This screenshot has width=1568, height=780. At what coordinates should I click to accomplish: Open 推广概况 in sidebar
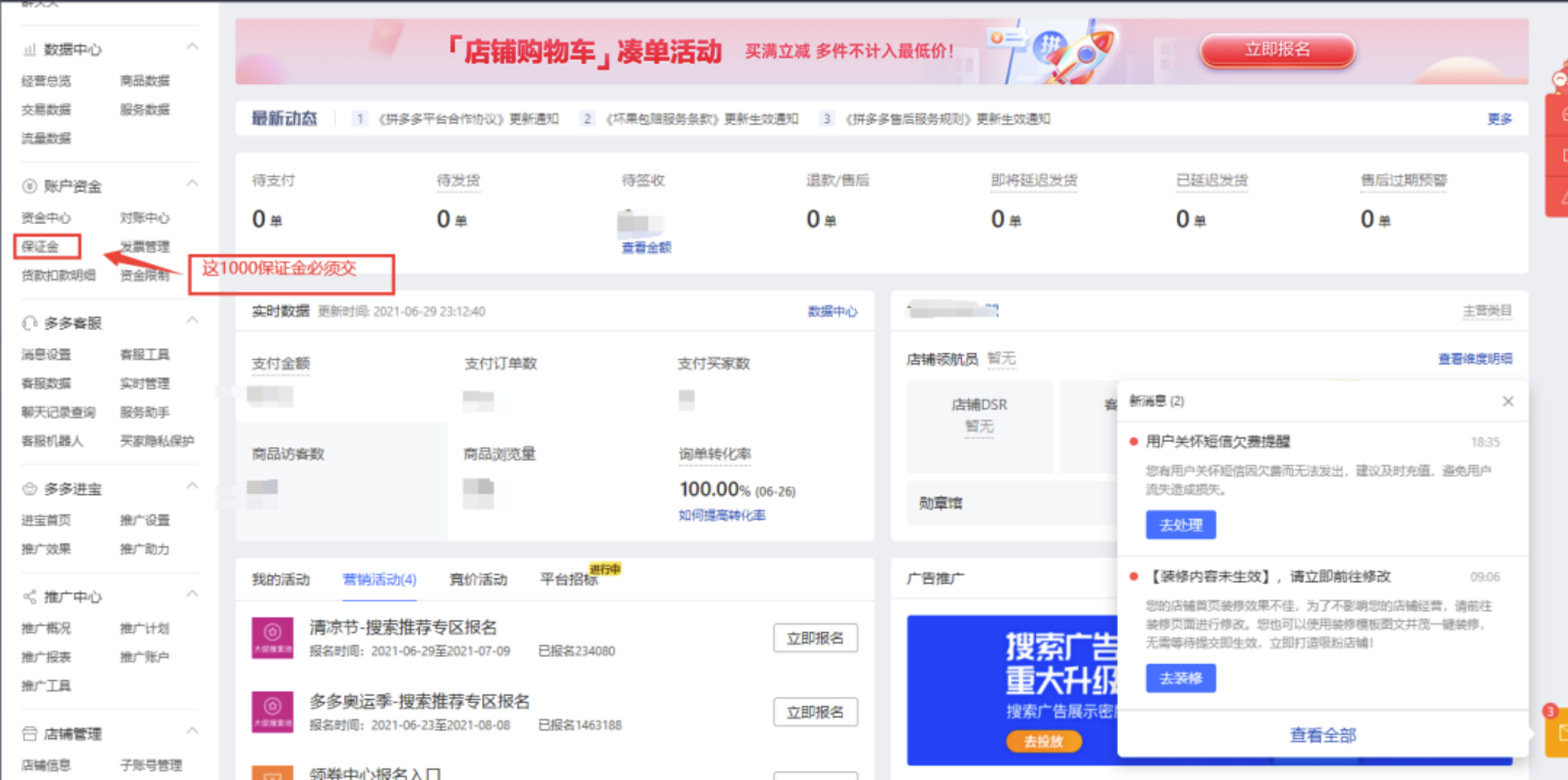(x=46, y=628)
